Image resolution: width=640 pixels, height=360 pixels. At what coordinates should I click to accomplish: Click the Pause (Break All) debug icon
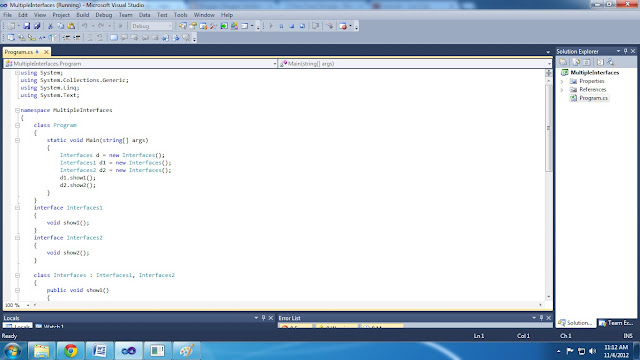click(281, 26)
